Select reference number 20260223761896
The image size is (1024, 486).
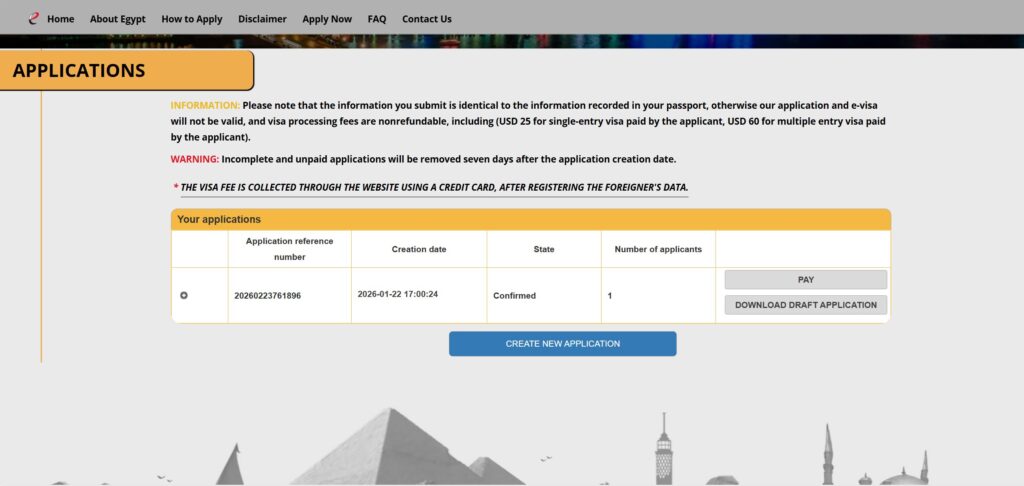coord(267,296)
